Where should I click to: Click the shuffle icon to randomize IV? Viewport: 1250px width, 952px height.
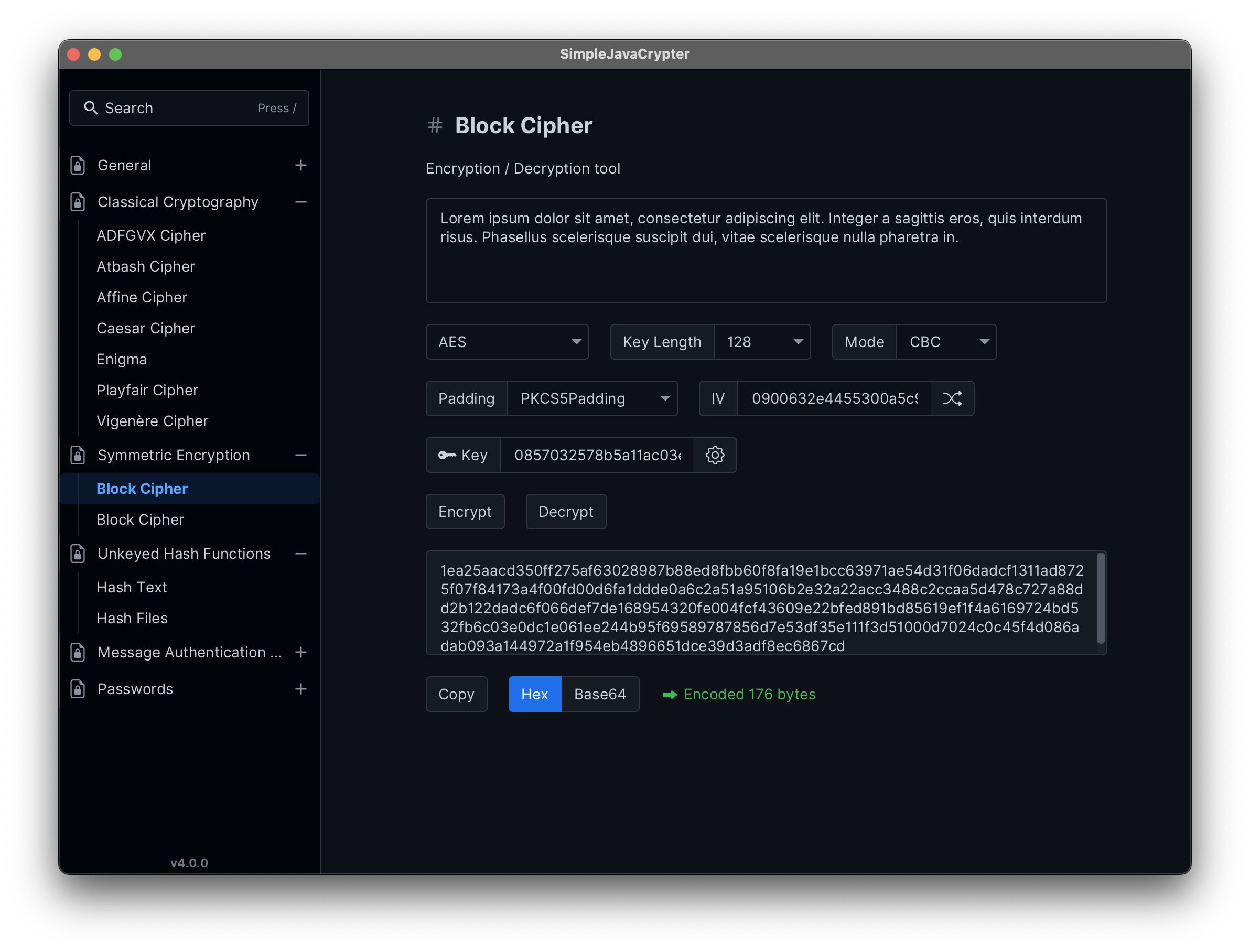click(x=952, y=398)
